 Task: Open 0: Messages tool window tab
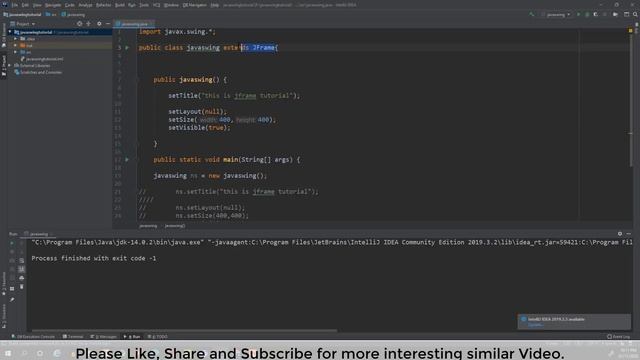coord(103,337)
